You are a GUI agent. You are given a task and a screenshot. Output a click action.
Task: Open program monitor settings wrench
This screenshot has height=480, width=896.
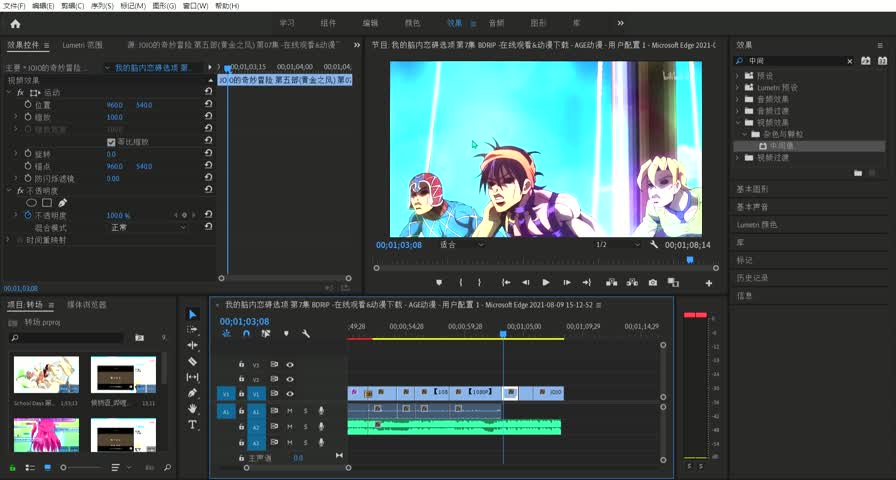(x=654, y=245)
